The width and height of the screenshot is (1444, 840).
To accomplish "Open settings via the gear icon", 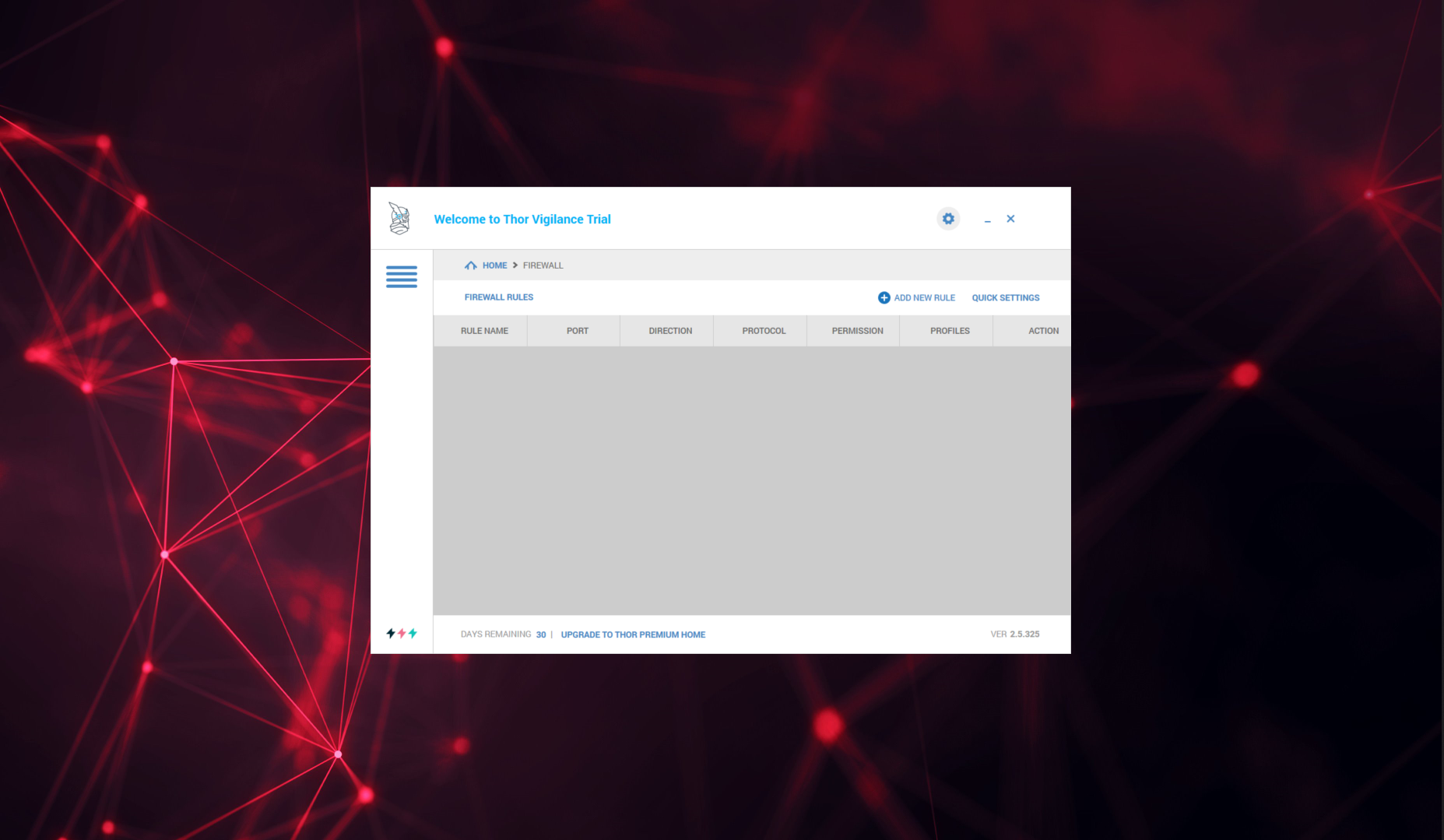I will coord(948,219).
